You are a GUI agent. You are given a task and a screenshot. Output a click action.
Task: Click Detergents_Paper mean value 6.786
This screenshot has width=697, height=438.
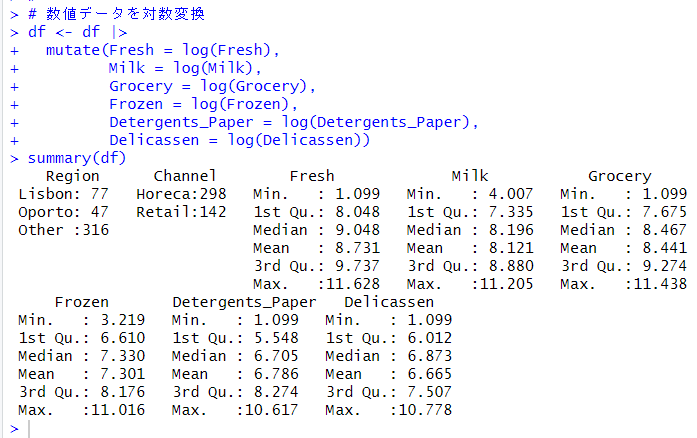pos(276,374)
